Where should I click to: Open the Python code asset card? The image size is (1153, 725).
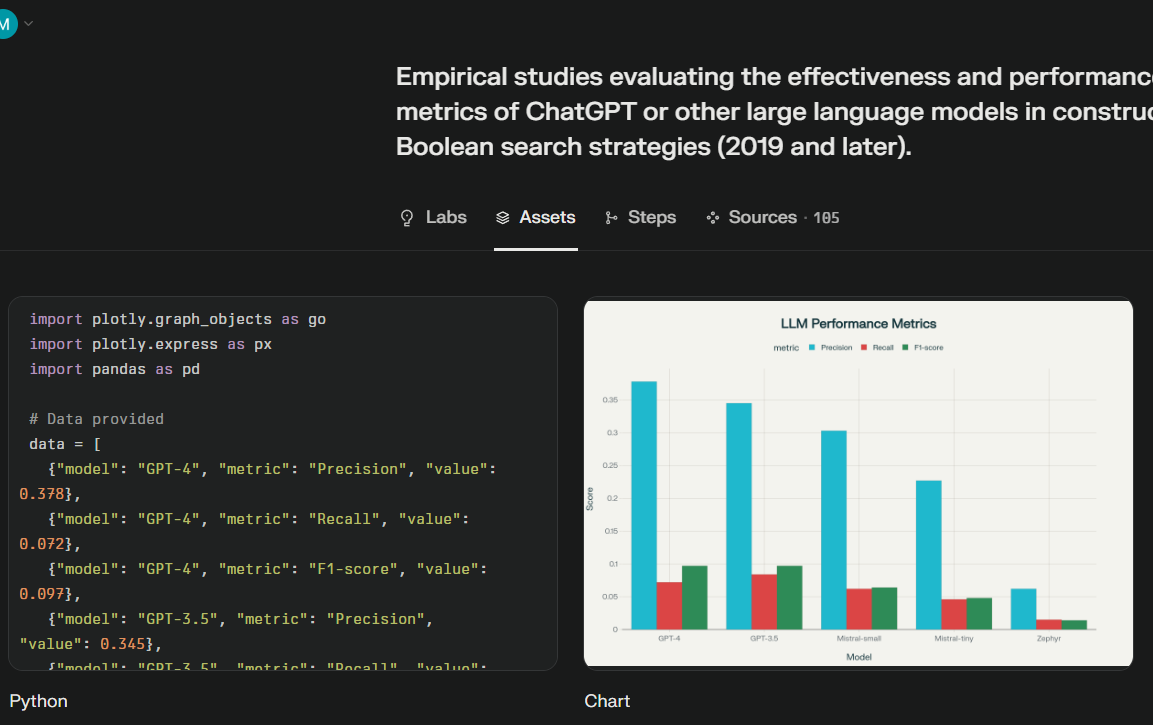coord(283,483)
